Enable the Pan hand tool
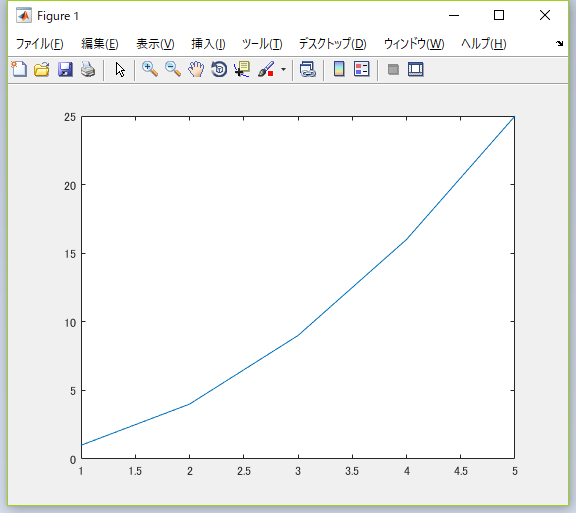Screen dimensions: 576x513 [x=196, y=69]
